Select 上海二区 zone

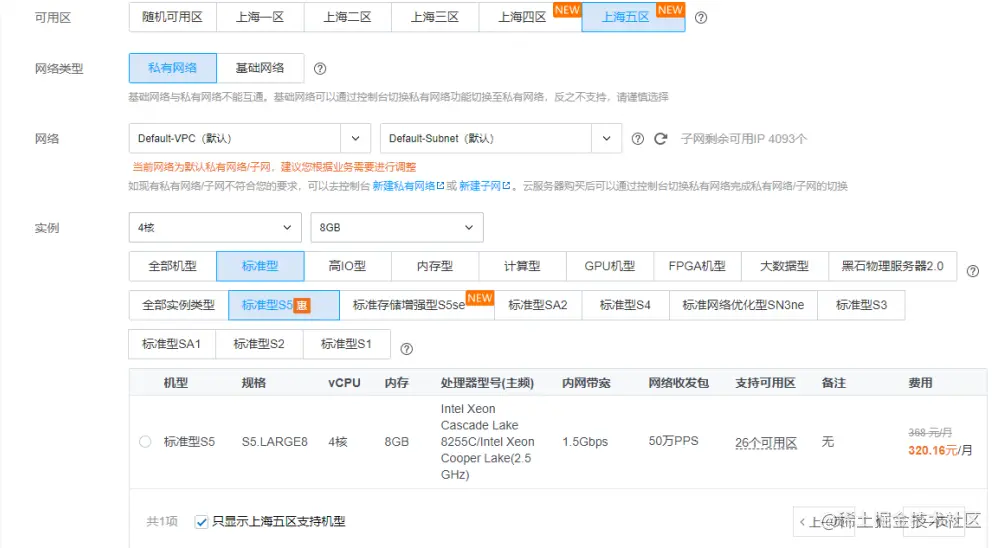347,17
